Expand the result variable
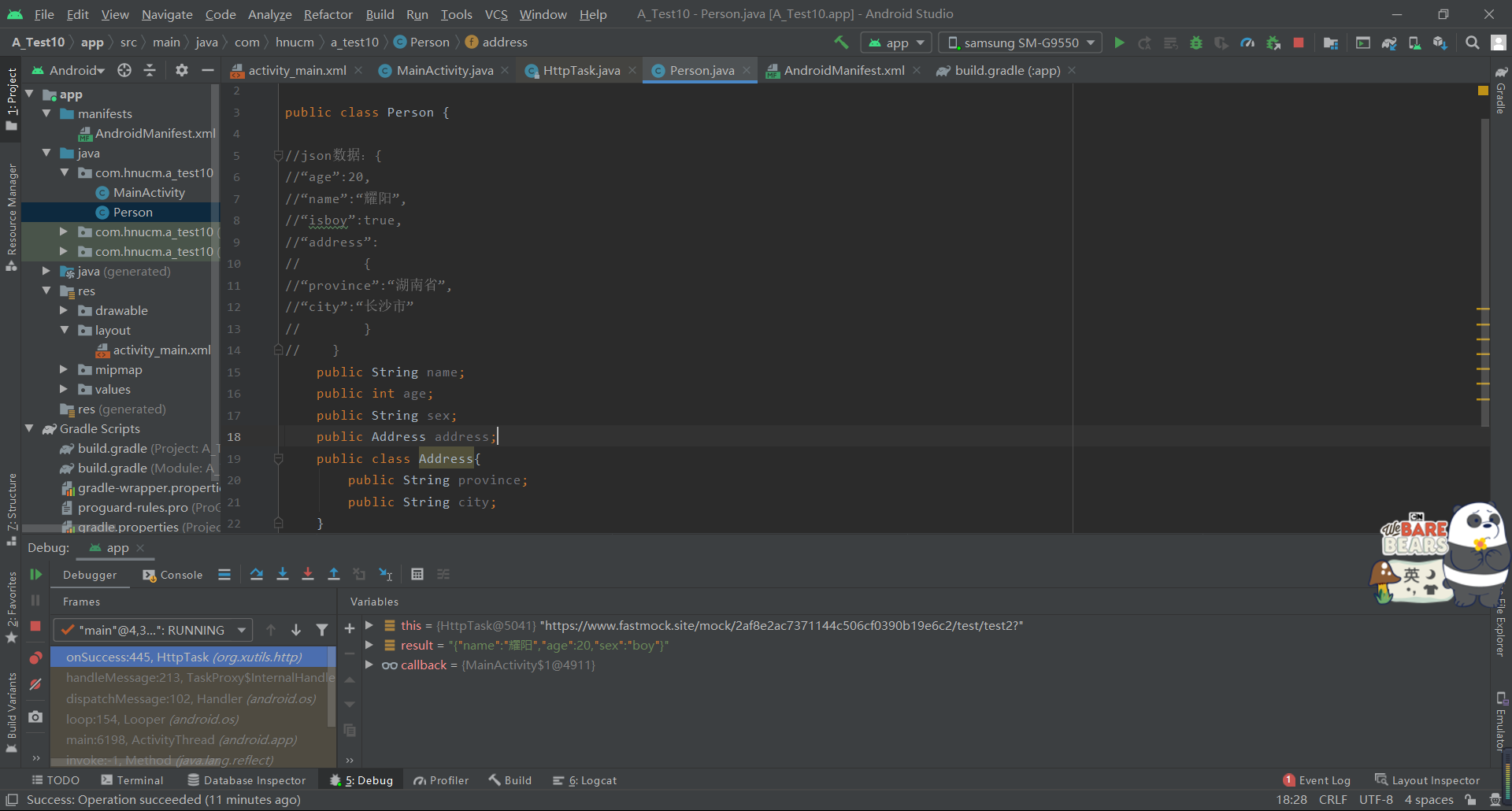1512x811 pixels. tap(369, 645)
